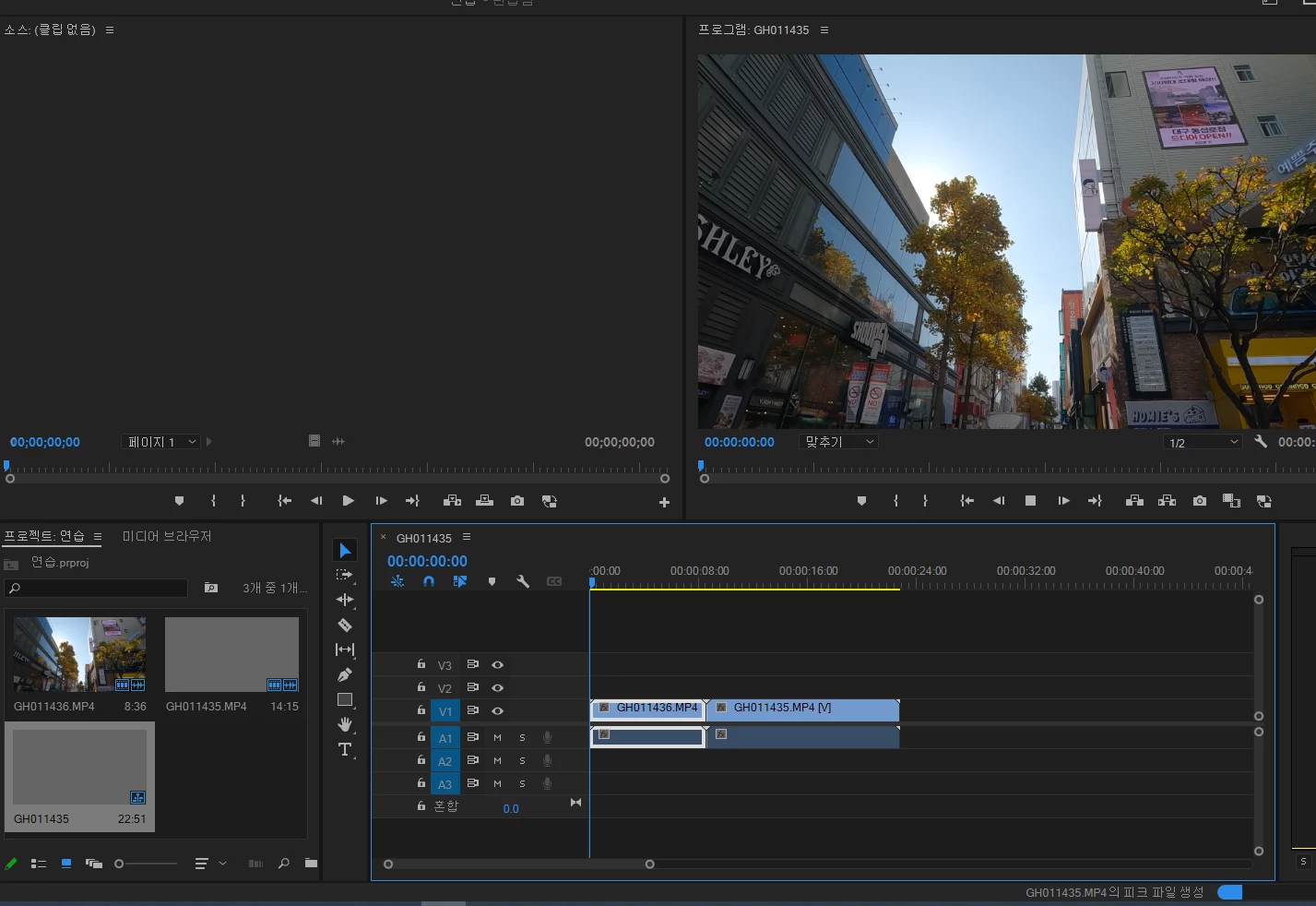Viewport: 1316px width, 906px height.
Task: Select the Razor tool
Action: (x=345, y=625)
